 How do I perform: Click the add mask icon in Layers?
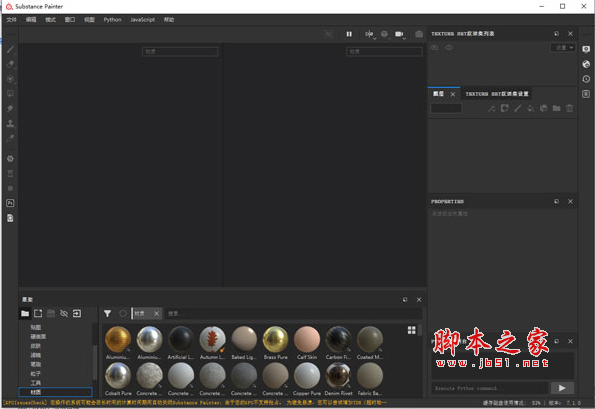click(x=505, y=109)
